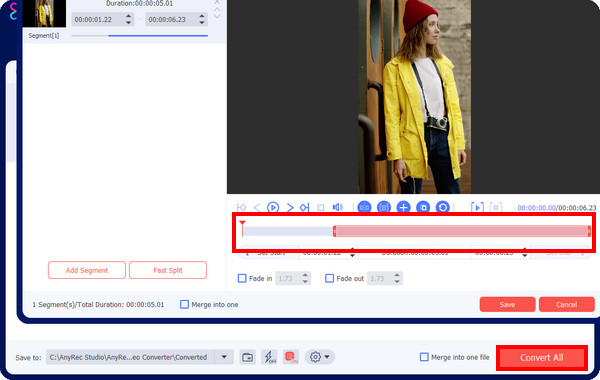Image resolution: width=600 pixels, height=380 pixels.
Task: Increase the Fade in duration stepper
Action: (x=305, y=275)
